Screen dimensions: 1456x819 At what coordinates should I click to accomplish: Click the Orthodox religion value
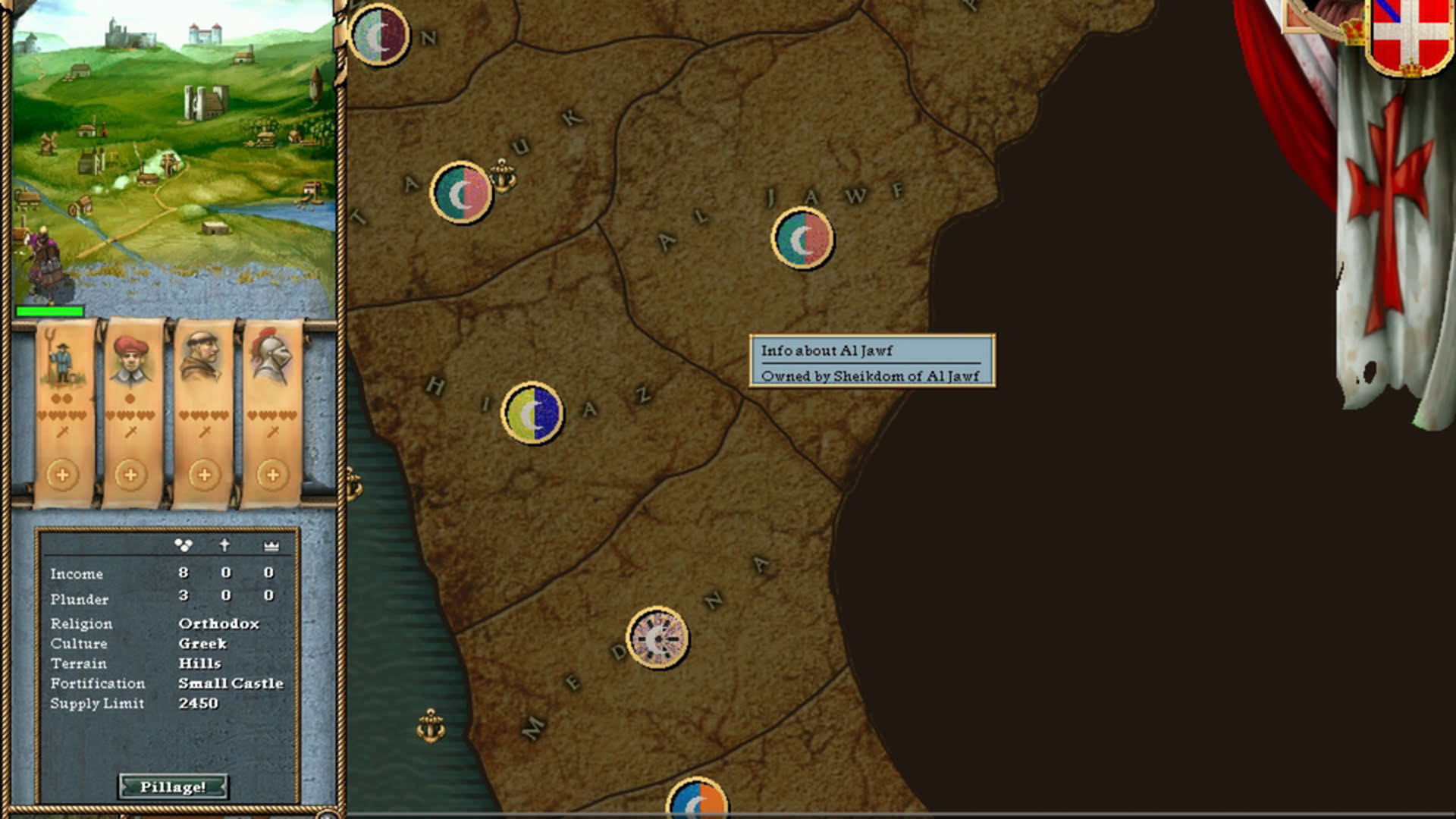point(219,623)
